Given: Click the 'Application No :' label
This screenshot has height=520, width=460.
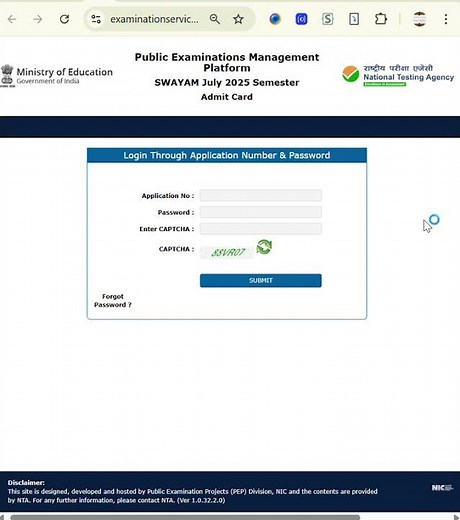Looking at the screenshot, I should pos(168,196).
